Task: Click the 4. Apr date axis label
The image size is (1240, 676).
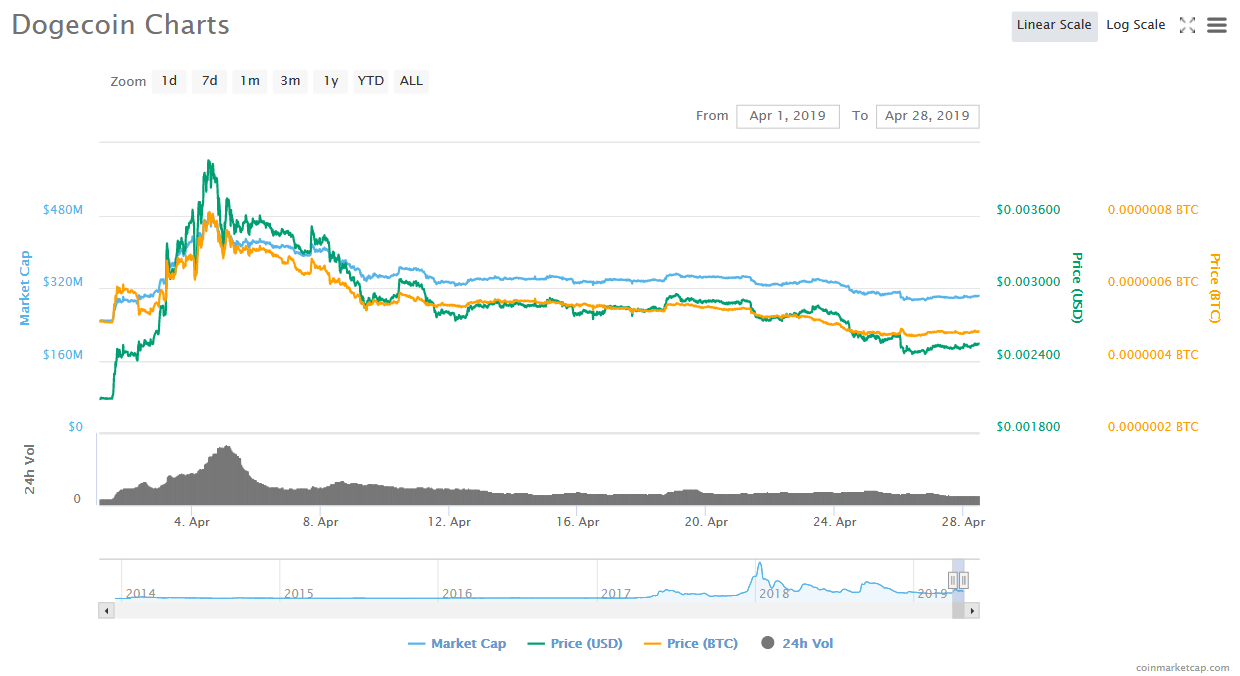Action: pyautogui.click(x=191, y=522)
